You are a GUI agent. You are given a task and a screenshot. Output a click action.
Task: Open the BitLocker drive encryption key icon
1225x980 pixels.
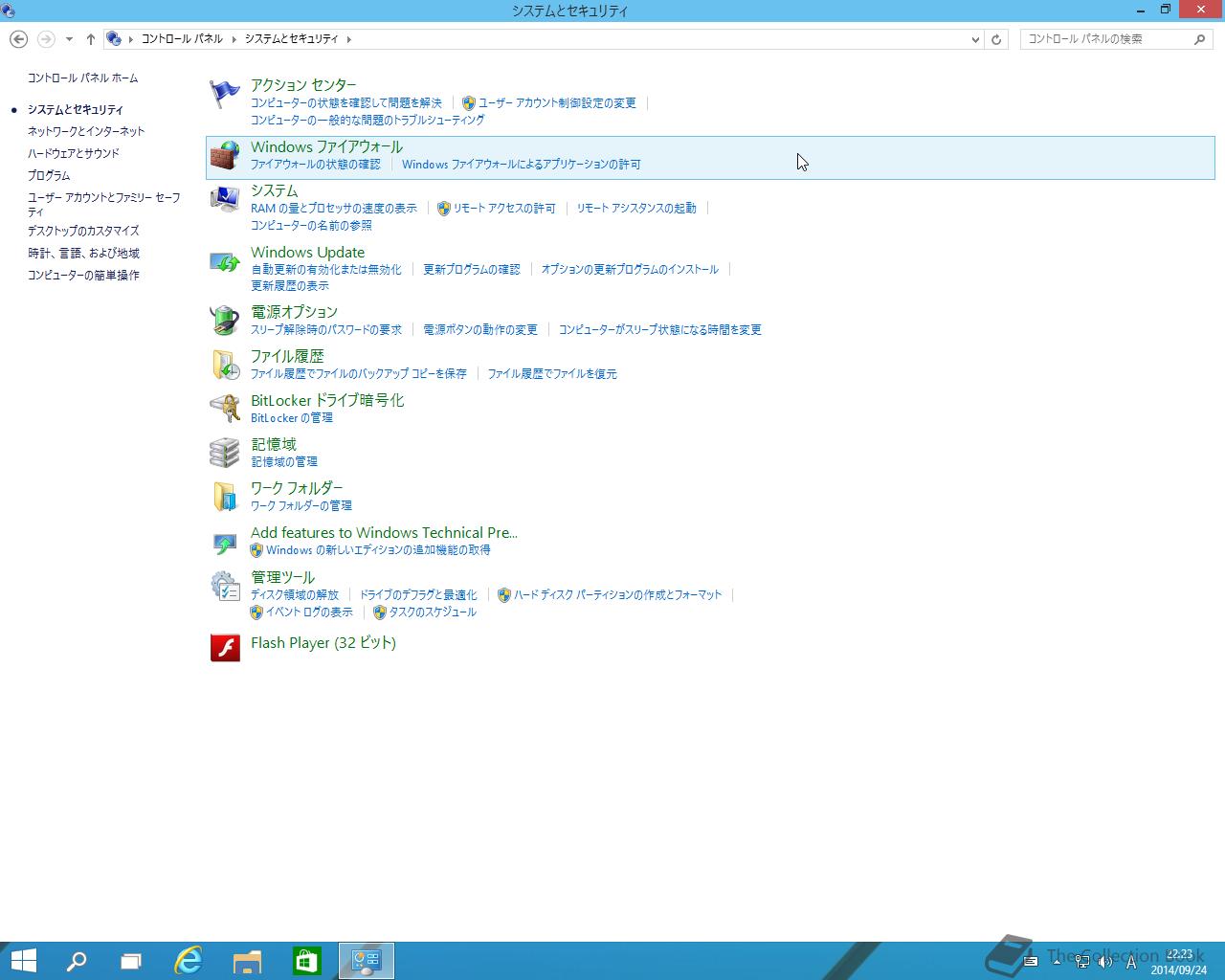225,409
